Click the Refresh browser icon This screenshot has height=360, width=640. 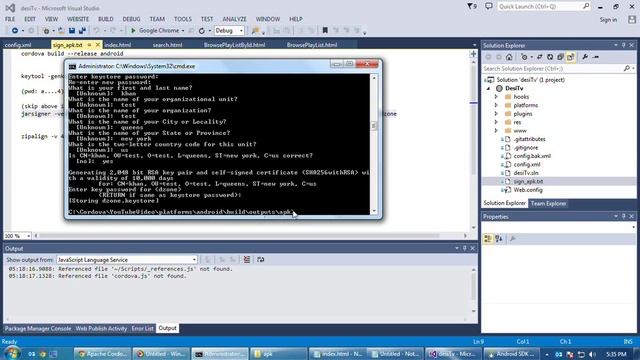(x=202, y=31)
